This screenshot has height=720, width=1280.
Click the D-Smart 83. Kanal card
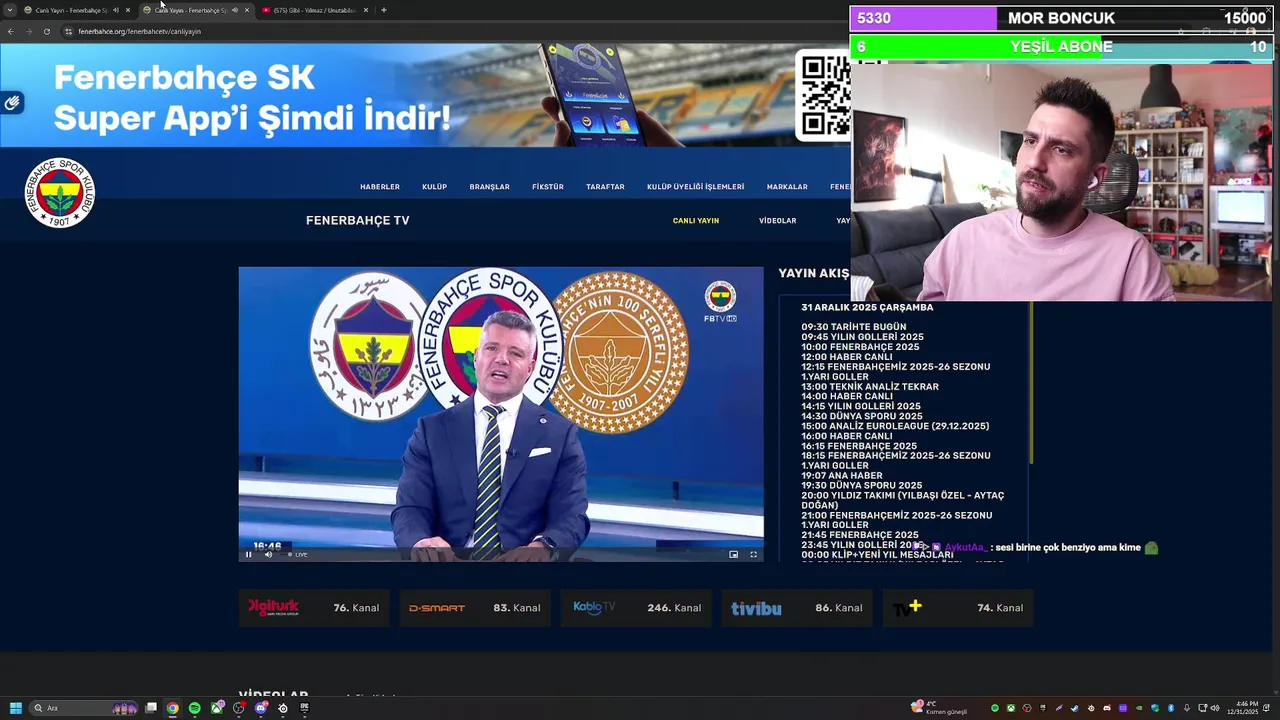[475, 608]
